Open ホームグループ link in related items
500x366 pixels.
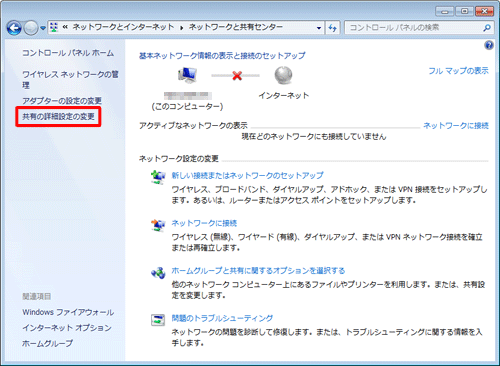(x=47, y=343)
